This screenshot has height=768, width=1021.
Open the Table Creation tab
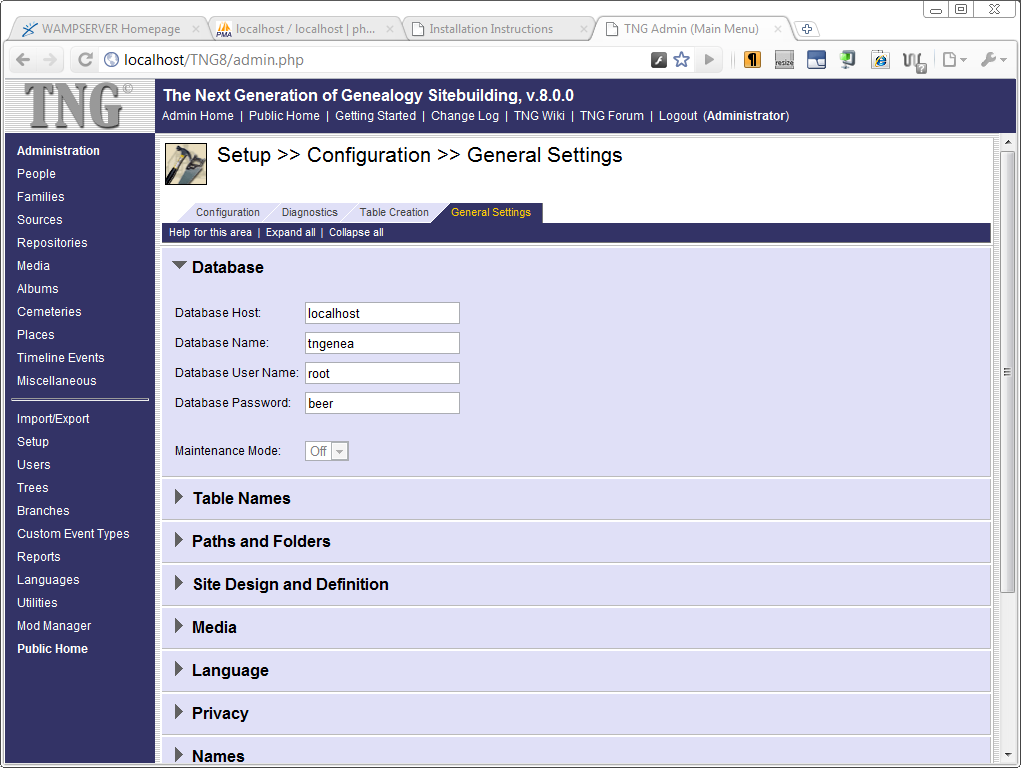click(394, 212)
